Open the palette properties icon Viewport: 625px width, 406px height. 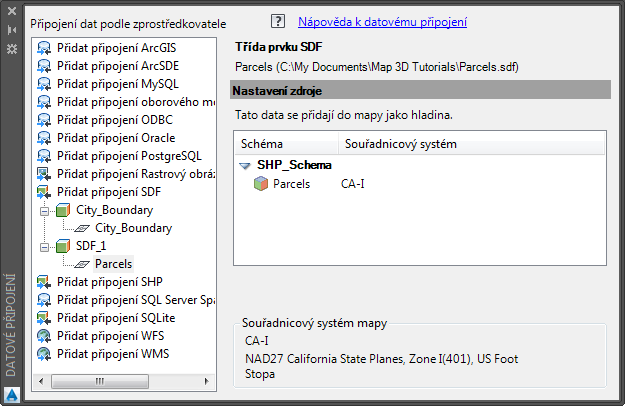pos(11,48)
